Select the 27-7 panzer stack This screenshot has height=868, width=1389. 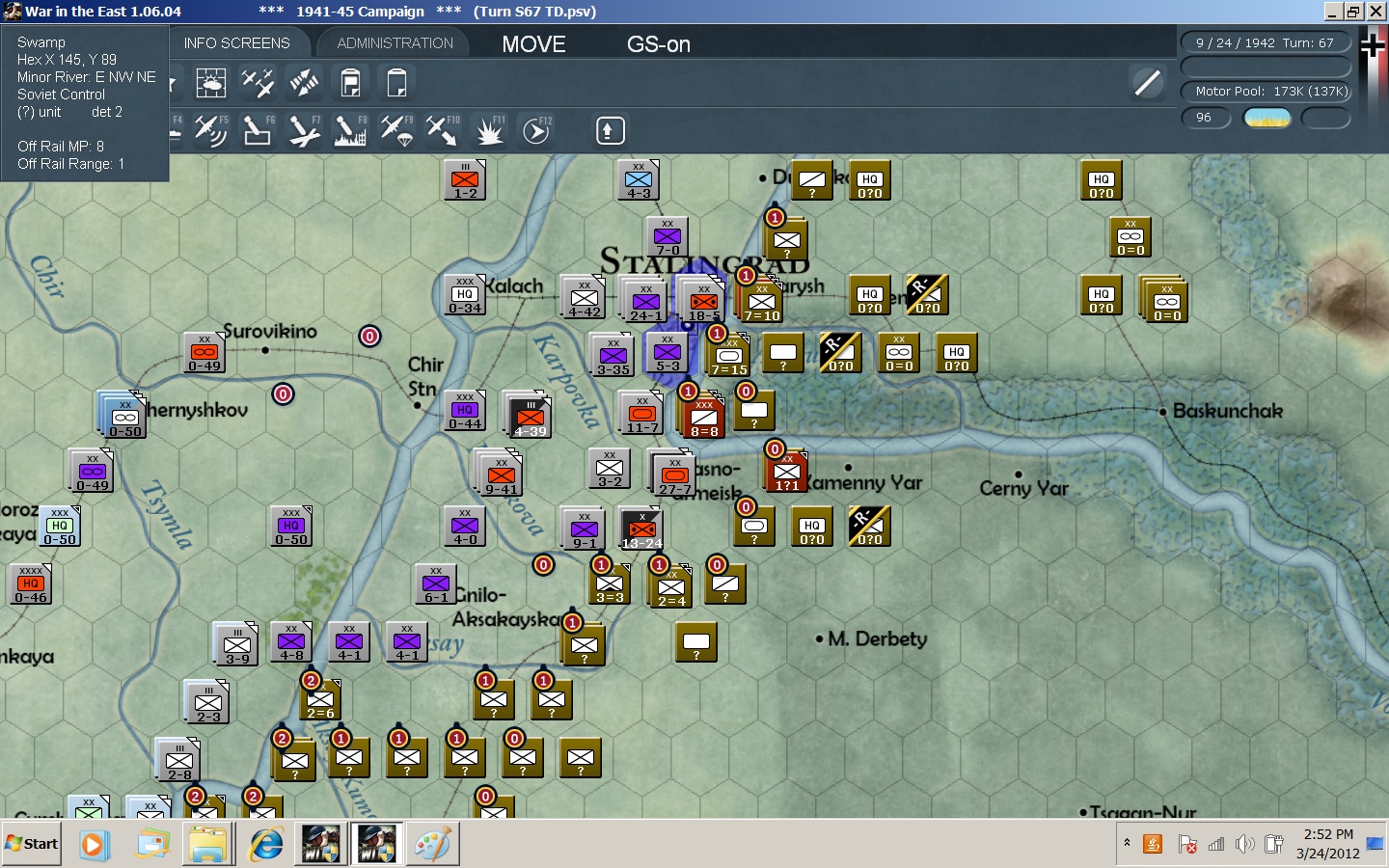pyautogui.click(x=674, y=475)
